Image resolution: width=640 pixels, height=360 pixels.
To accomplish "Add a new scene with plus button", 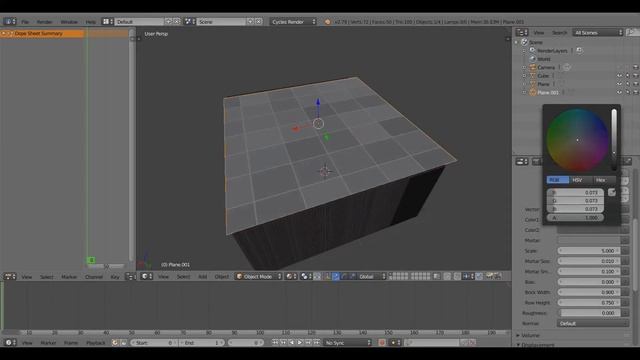I will tap(250, 21).
